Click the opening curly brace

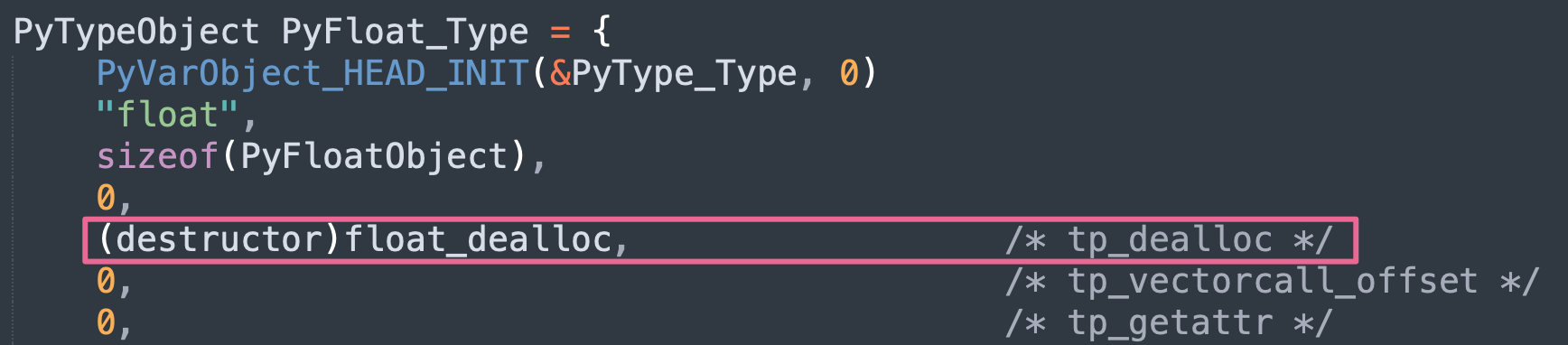point(602,33)
